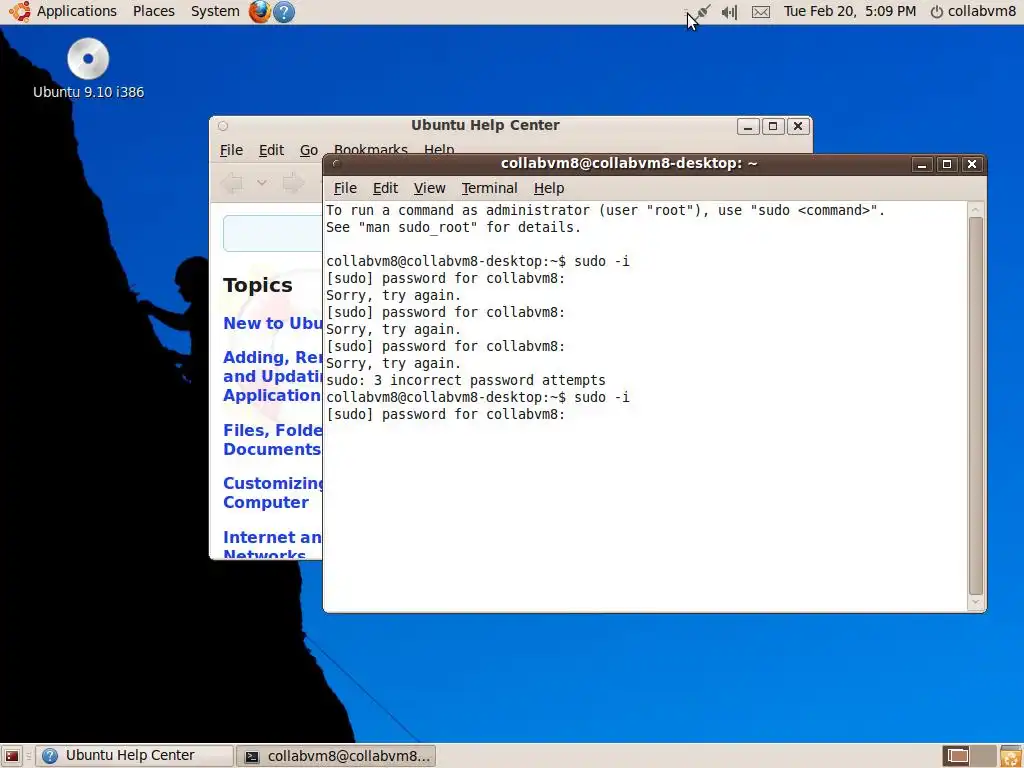The image size is (1024, 768).
Task: Open the Terminal window menu icon in titlebar
Action: 337,164
